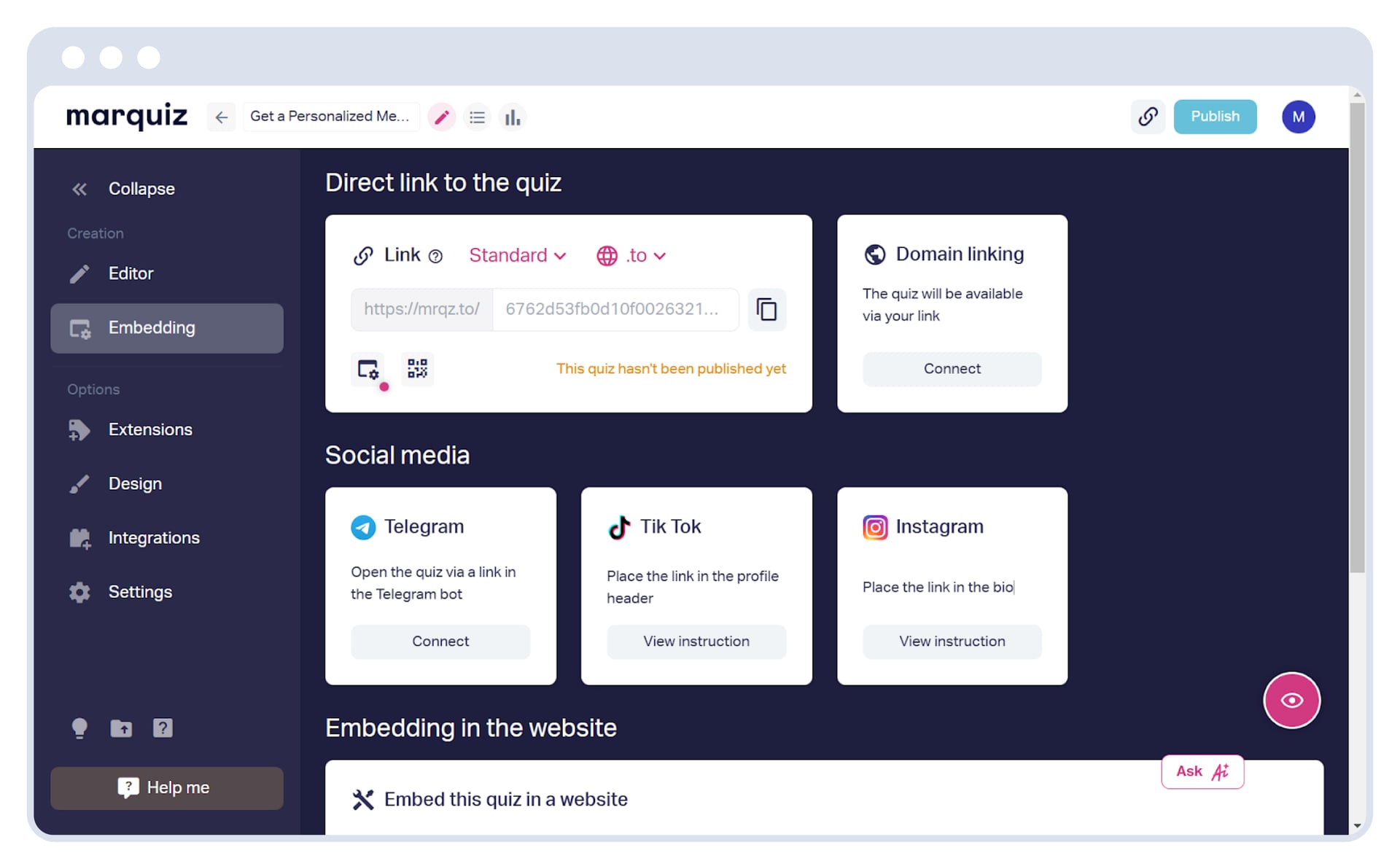
Task: Open the bar chart statistics icon
Action: tap(513, 117)
